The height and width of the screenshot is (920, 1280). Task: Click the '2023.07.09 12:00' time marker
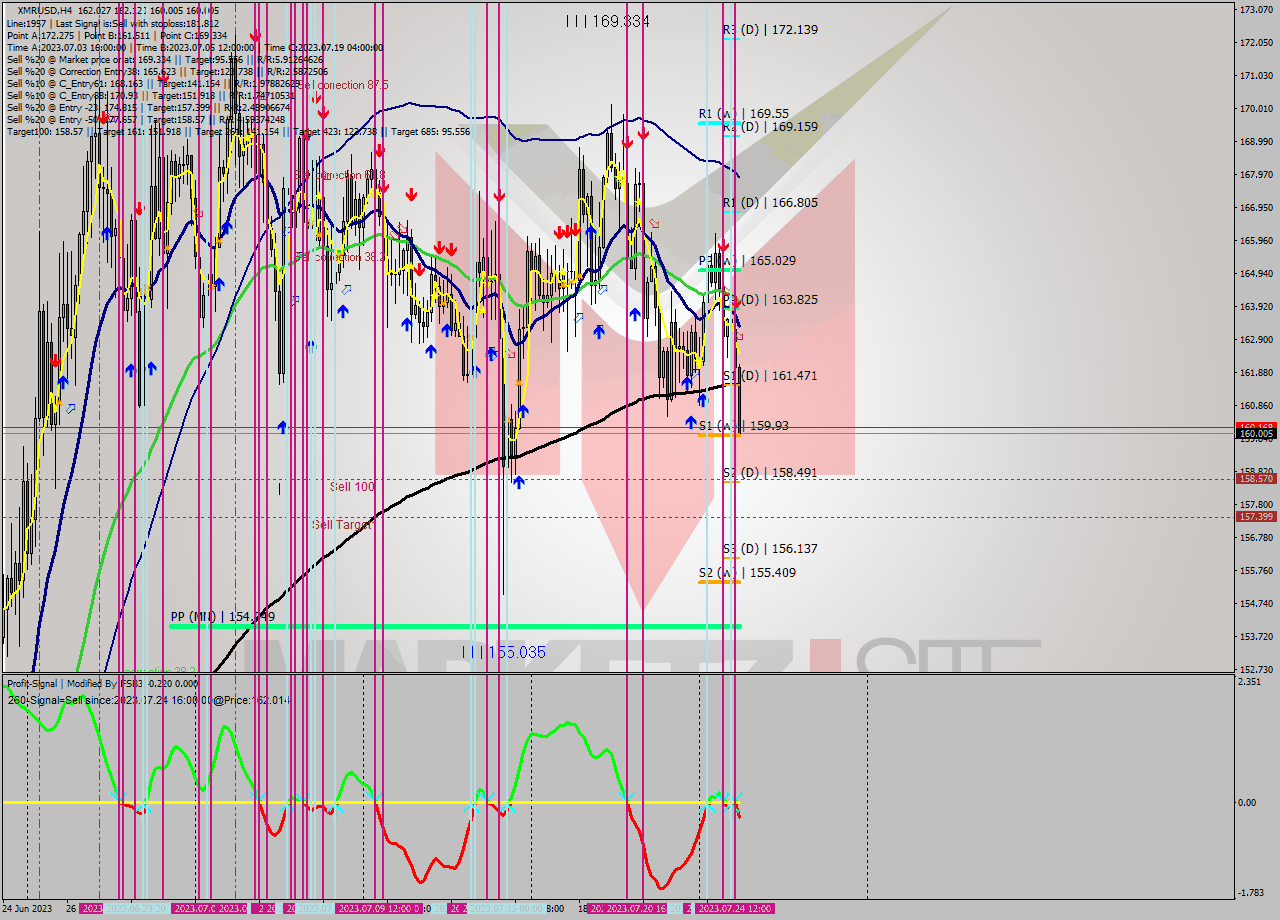pyautogui.click(x=378, y=909)
